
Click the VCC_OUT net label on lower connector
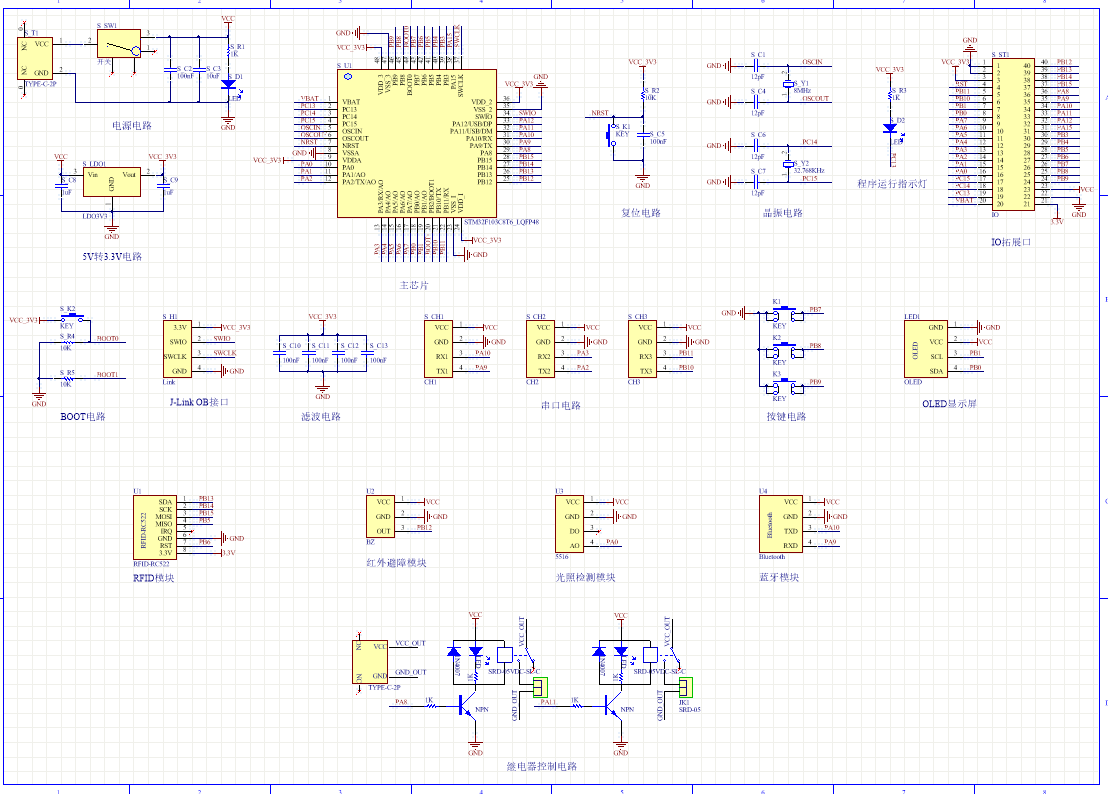coord(411,644)
